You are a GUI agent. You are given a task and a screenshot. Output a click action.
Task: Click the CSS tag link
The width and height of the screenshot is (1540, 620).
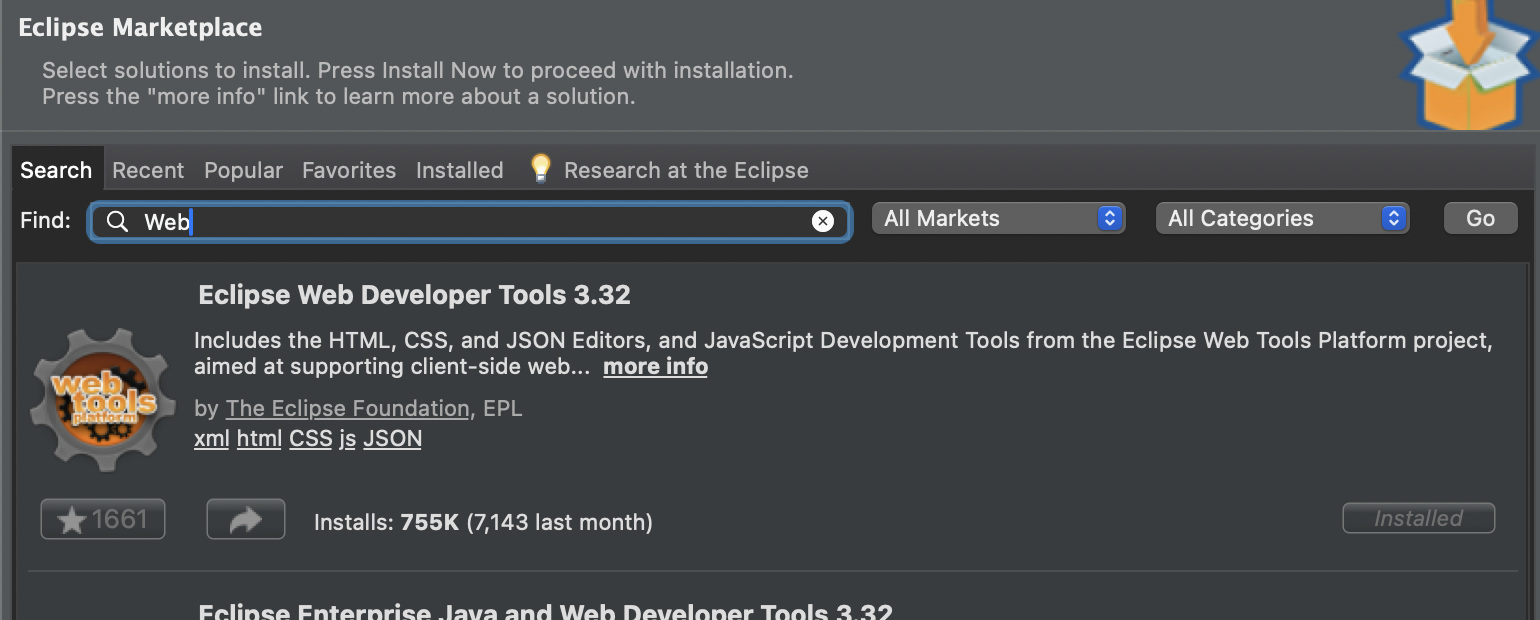310,438
